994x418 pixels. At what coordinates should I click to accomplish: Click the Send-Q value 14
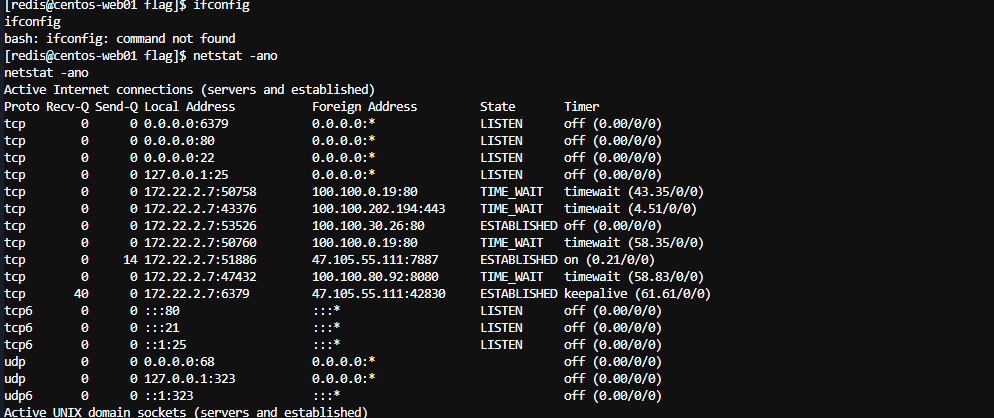(130, 260)
